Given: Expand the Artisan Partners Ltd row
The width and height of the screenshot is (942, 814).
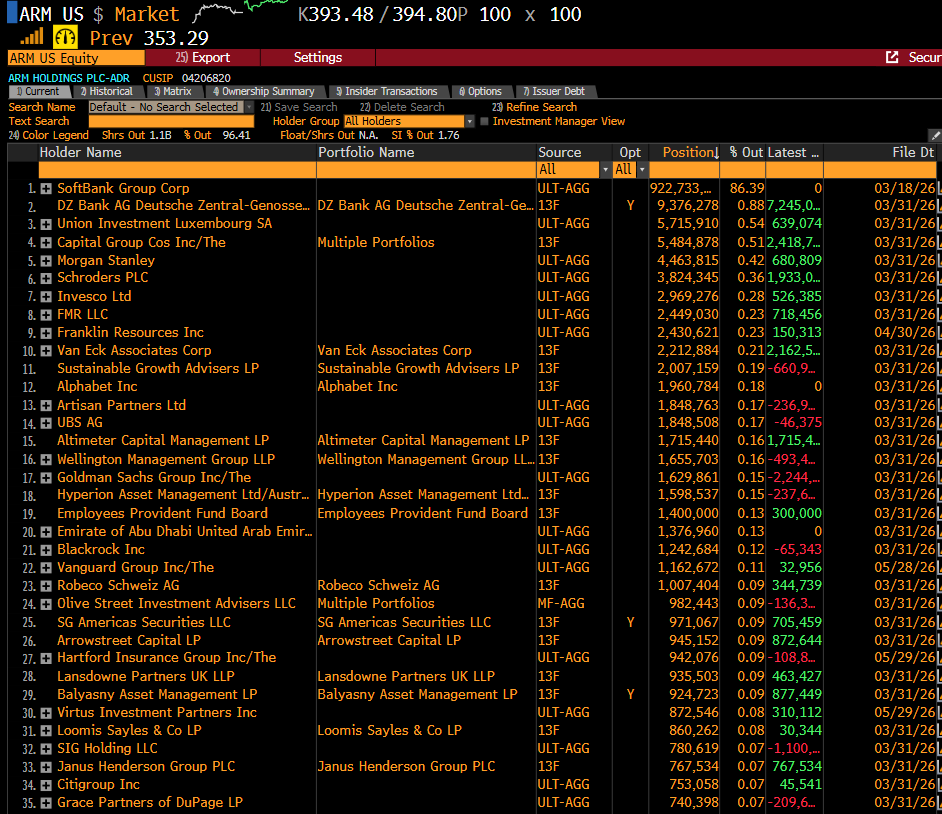Looking at the screenshot, I should pos(46,405).
